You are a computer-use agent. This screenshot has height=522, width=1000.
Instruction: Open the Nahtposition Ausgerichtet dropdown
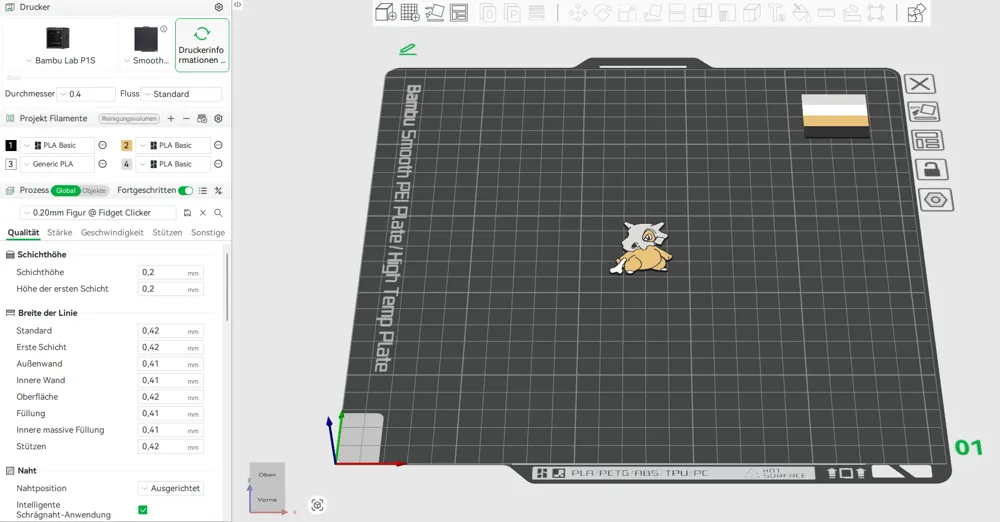click(x=170, y=488)
